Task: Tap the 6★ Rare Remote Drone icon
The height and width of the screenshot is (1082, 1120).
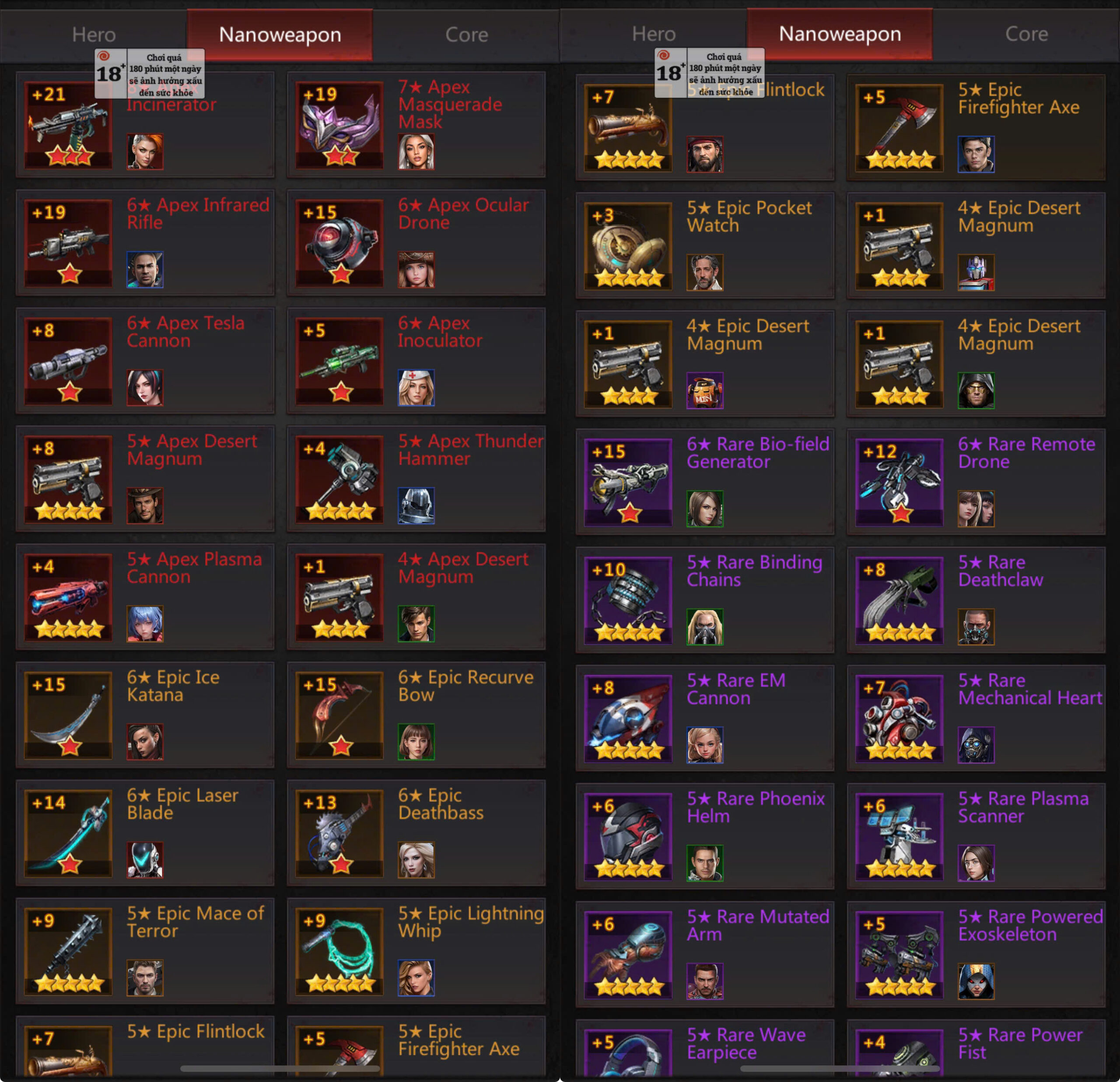Action: point(899,482)
